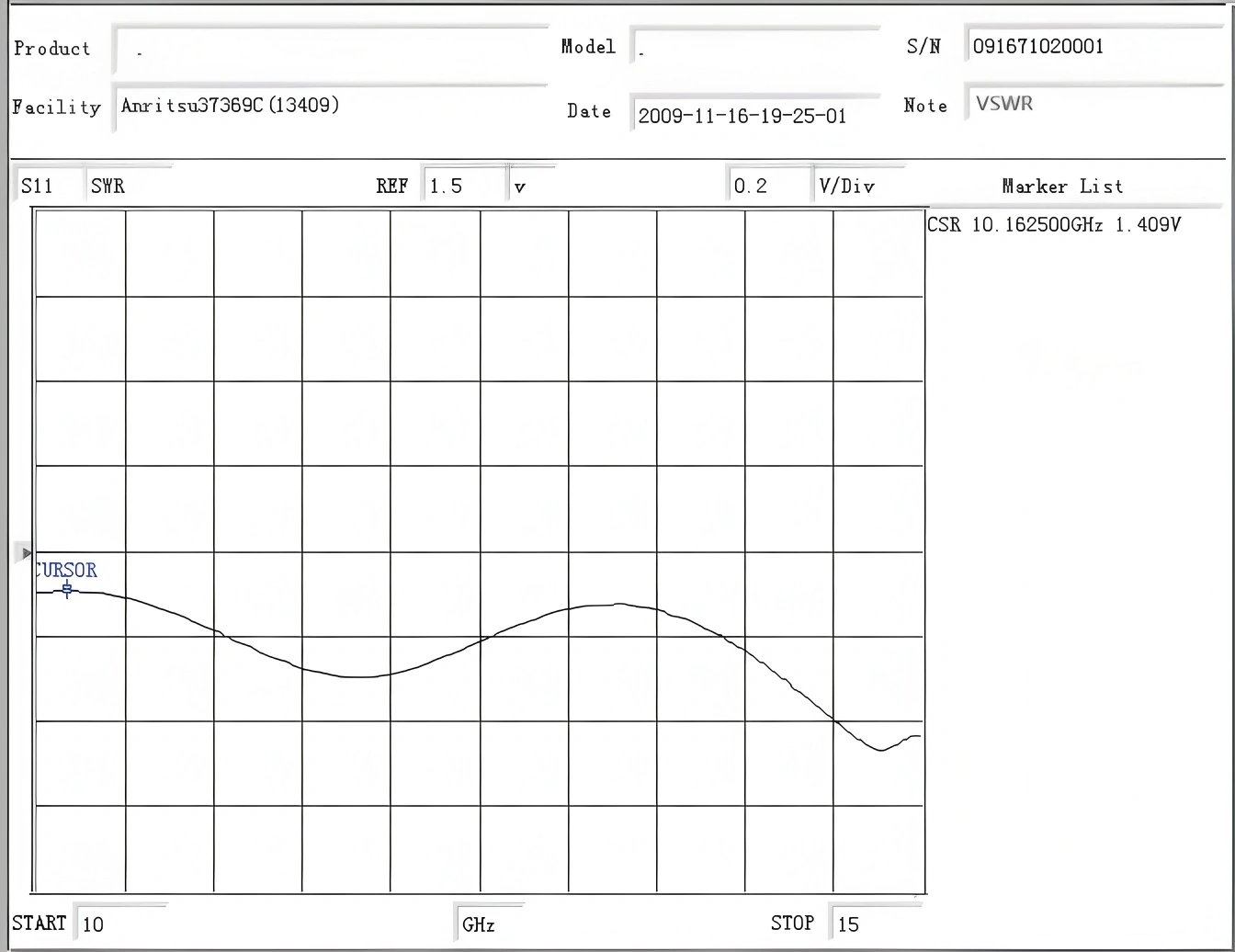
Task: Select marker entry CSR 10.162500GHz 1.409V
Action: 1054,225
